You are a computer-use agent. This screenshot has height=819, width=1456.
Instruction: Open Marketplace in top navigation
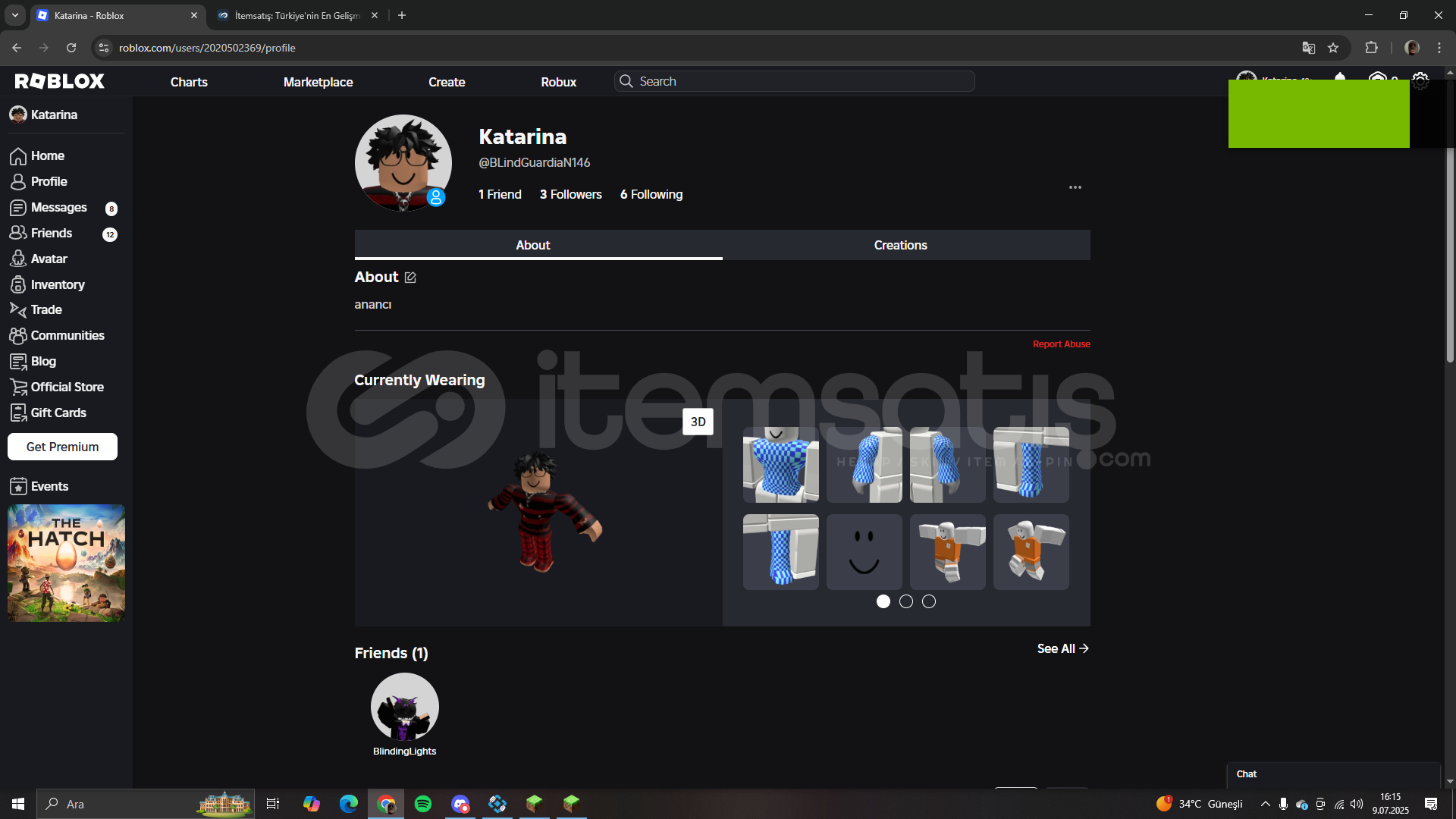pos(318,82)
